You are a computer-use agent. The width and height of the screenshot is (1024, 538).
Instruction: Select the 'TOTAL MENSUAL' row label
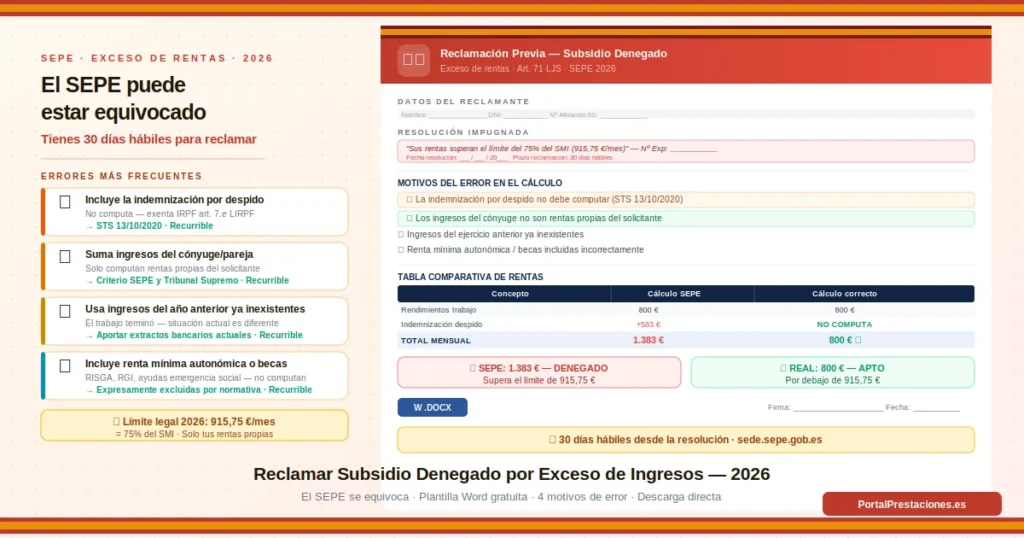(x=435, y=341)
